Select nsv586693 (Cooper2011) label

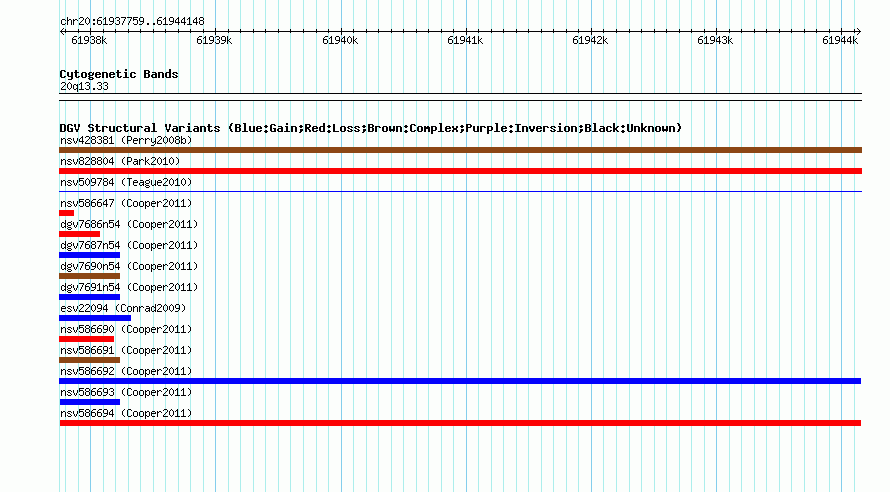pyautogui.click(x=126, y=392)
